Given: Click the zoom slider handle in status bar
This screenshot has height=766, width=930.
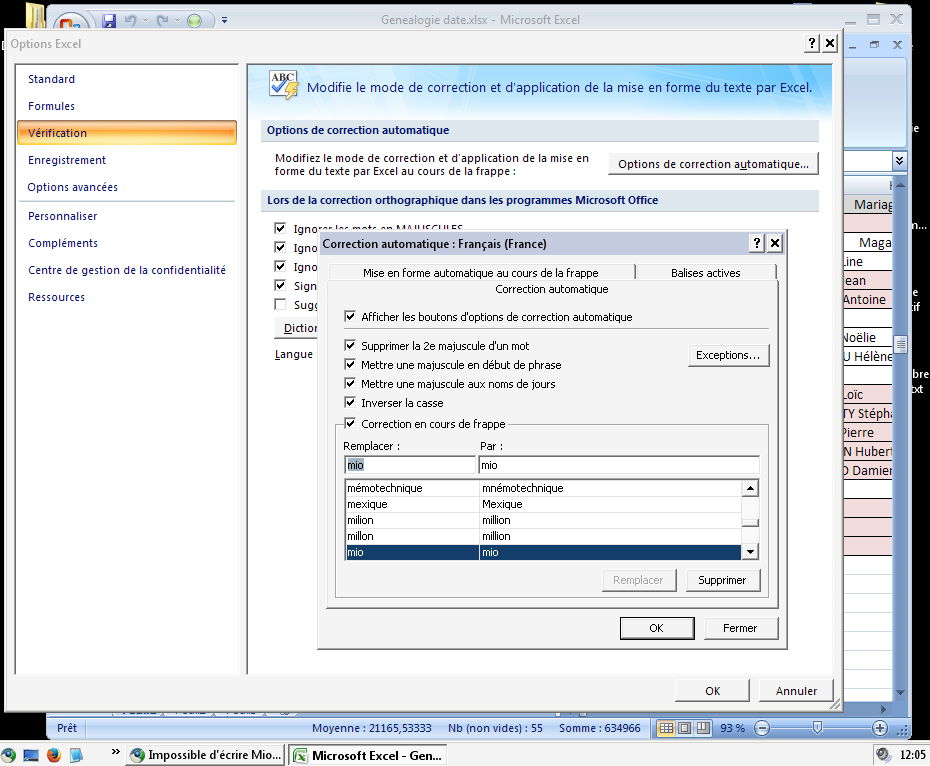Looking at the screenshot, I should click(817, 728).
